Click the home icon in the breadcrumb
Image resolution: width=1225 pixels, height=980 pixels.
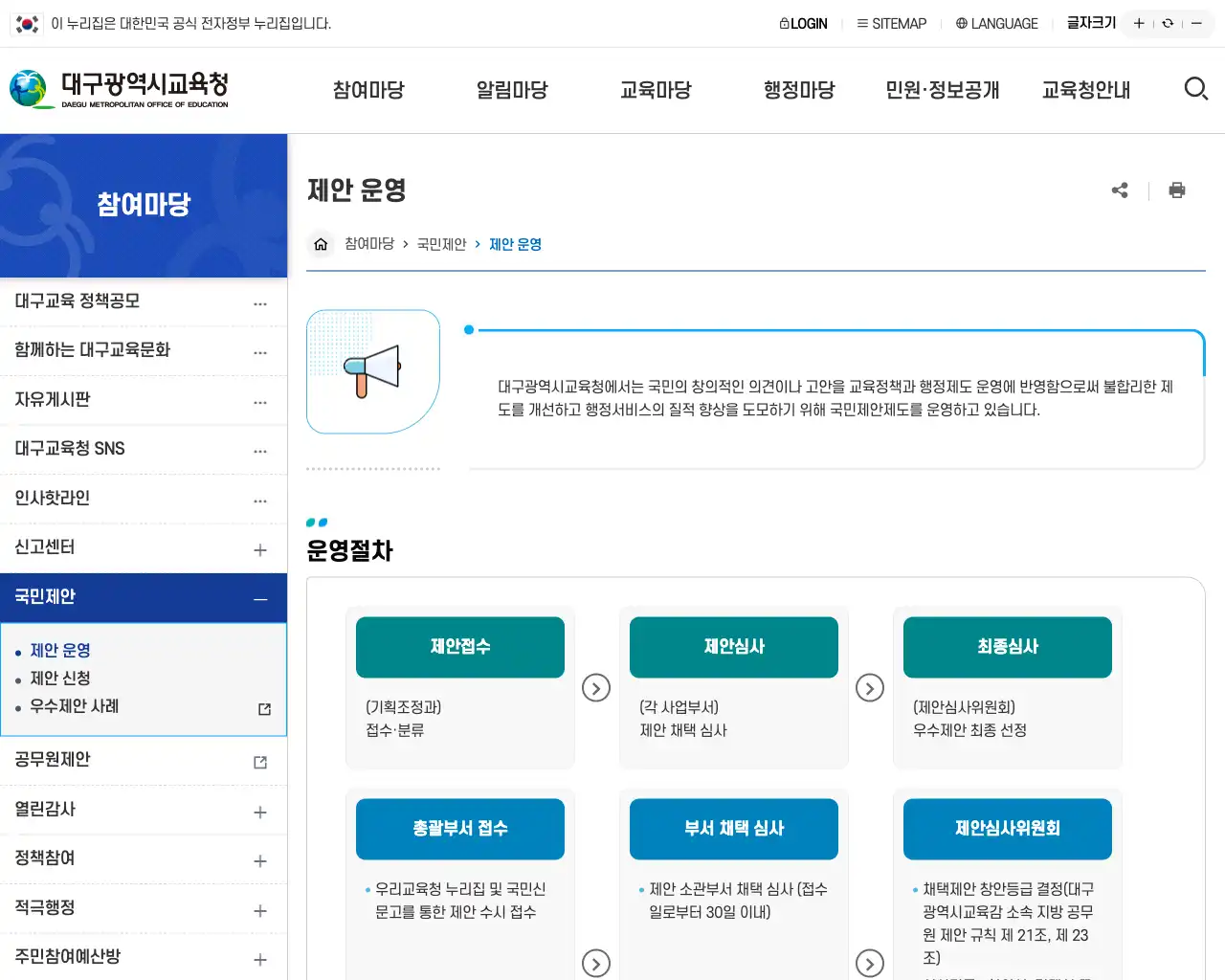click(321, 244)
